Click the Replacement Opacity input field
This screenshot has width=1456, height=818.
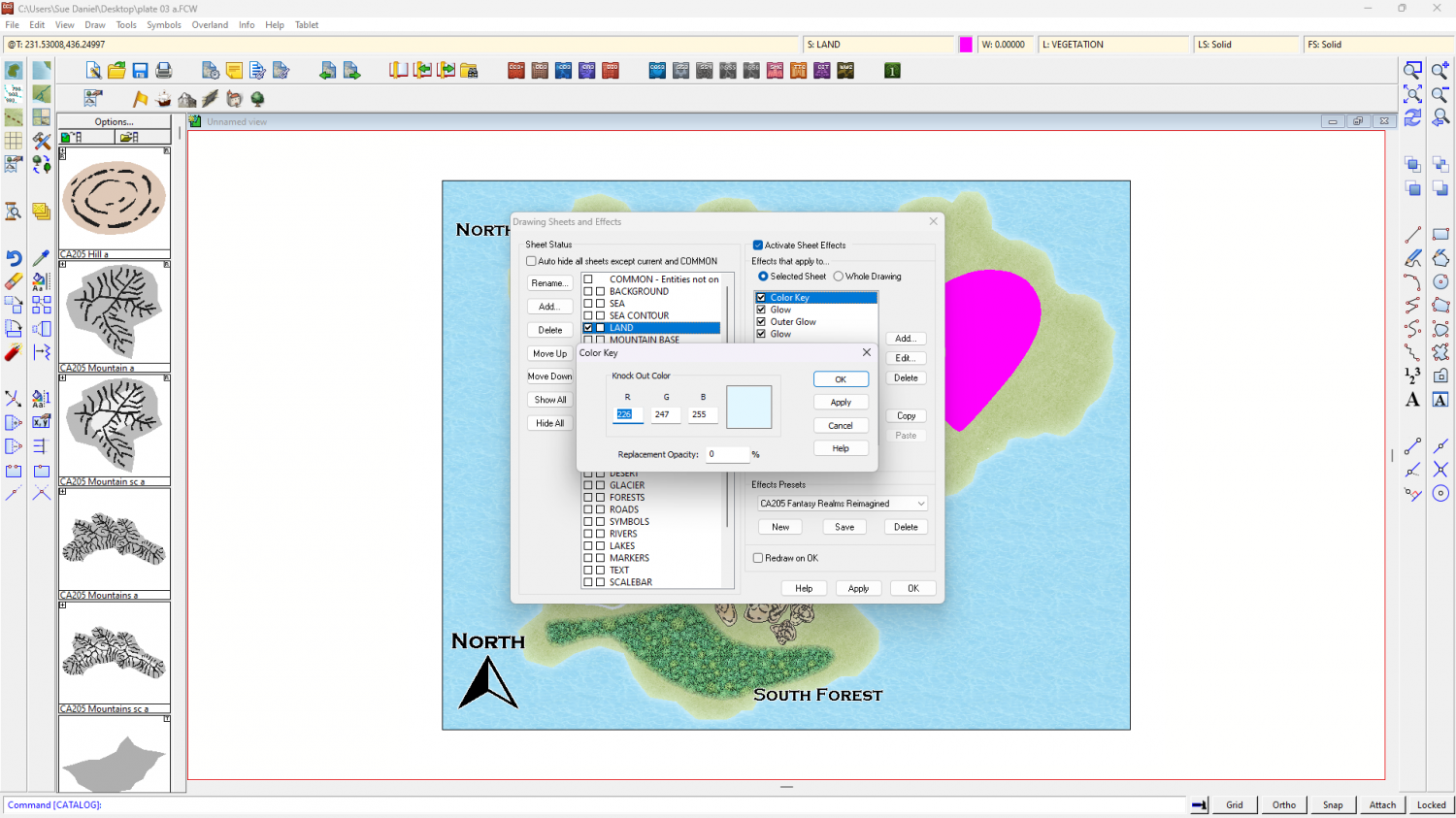pyautogui.click(x=726, y=454)
